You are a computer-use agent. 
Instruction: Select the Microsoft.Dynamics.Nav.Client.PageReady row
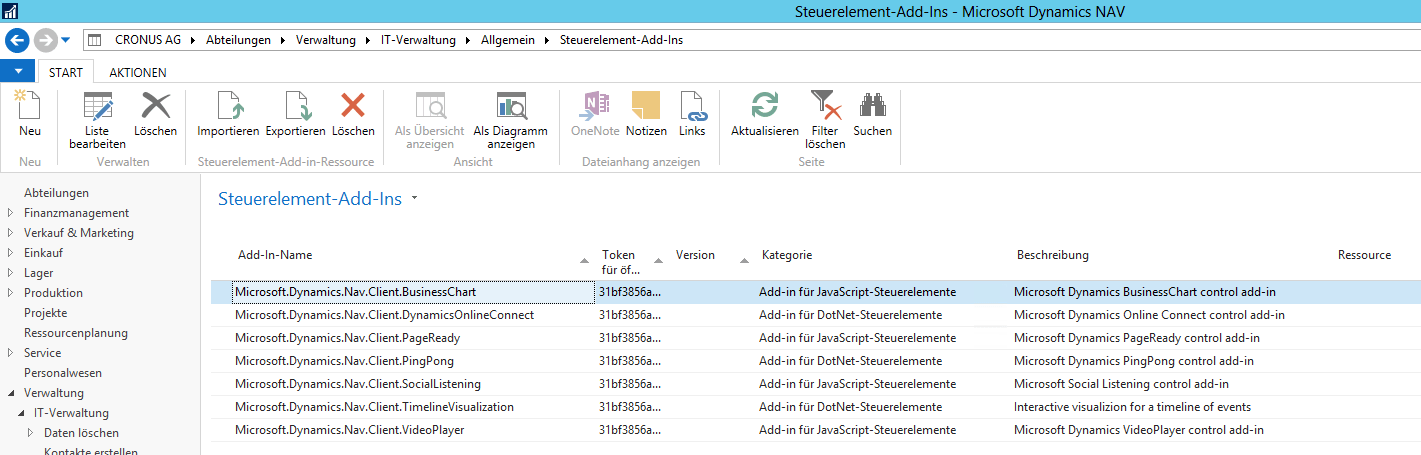(815, 338)
